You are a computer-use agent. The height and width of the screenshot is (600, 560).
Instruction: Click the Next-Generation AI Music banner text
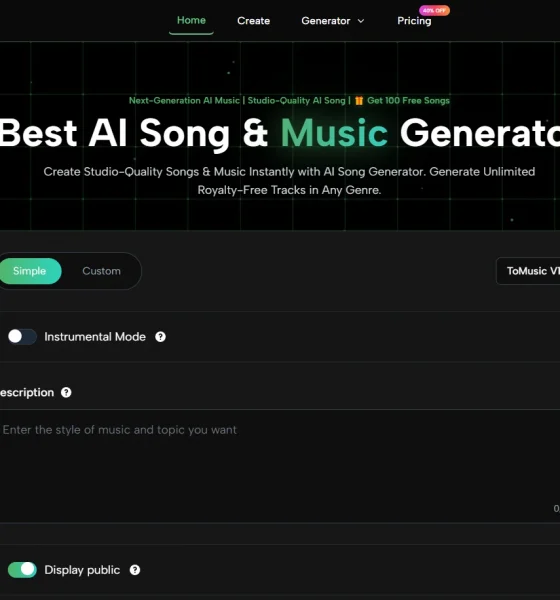pos(184,101)
